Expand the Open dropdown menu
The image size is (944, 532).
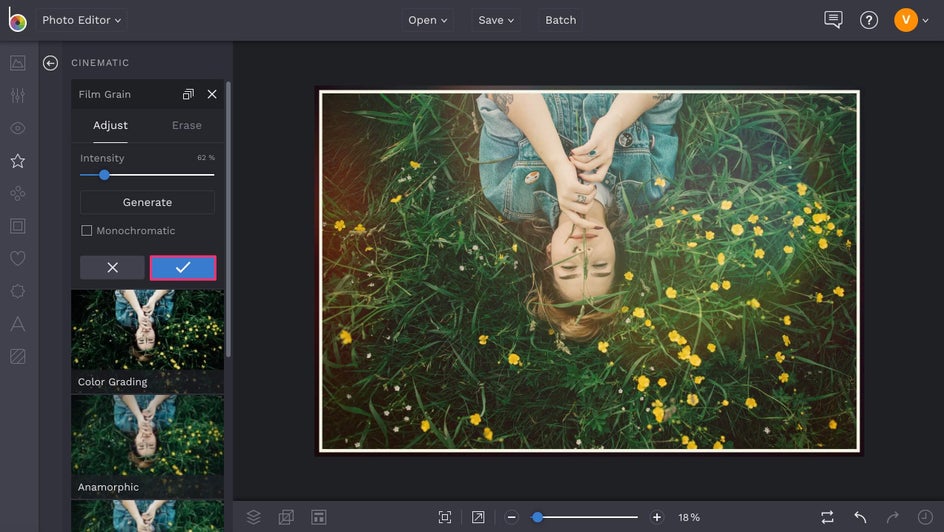click(428, 20)
